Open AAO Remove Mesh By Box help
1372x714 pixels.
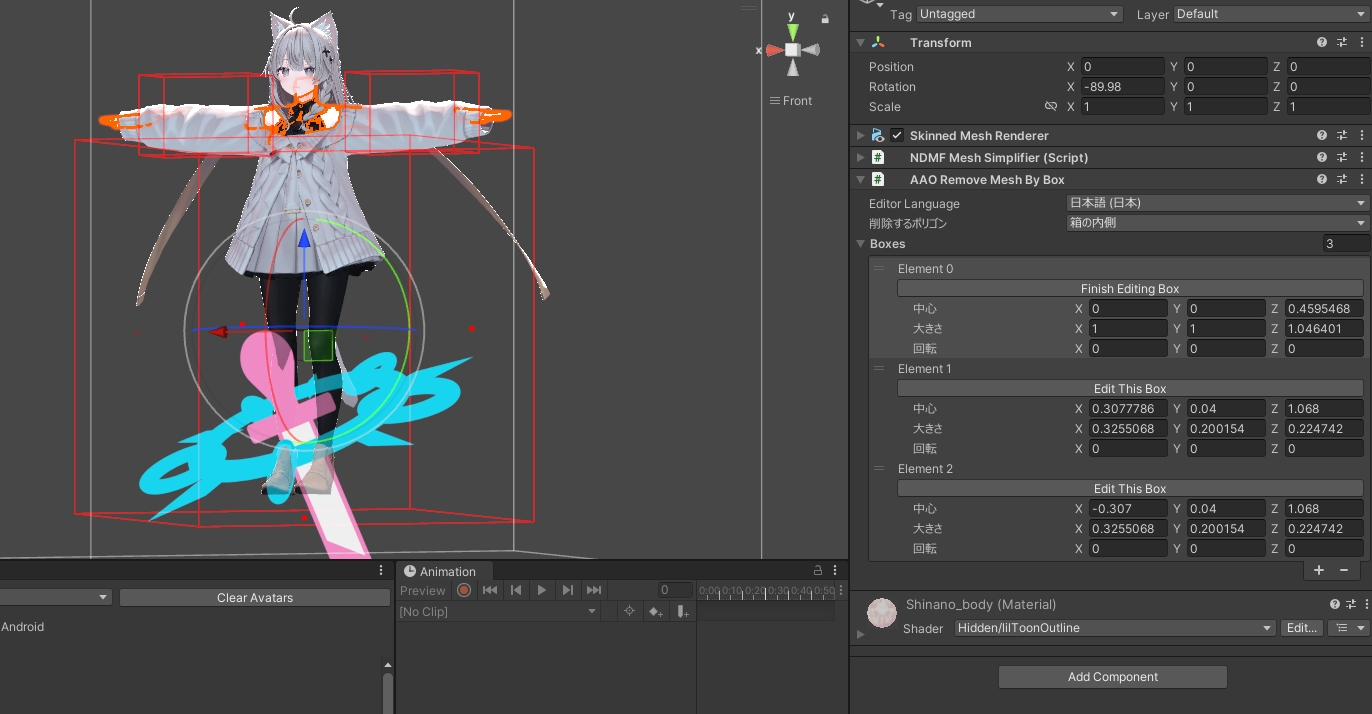[1322, 179]
